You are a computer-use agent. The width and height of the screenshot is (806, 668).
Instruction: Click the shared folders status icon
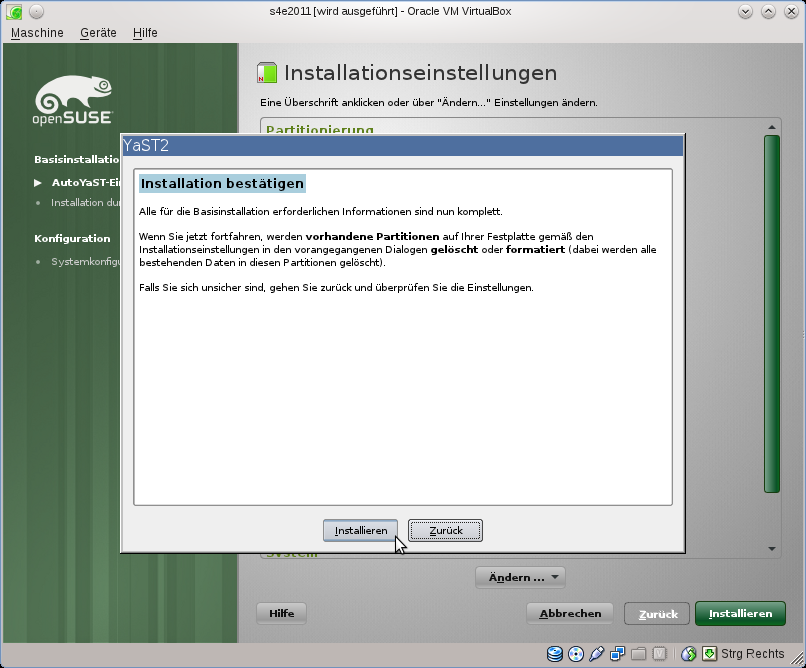tap(638, 654)
